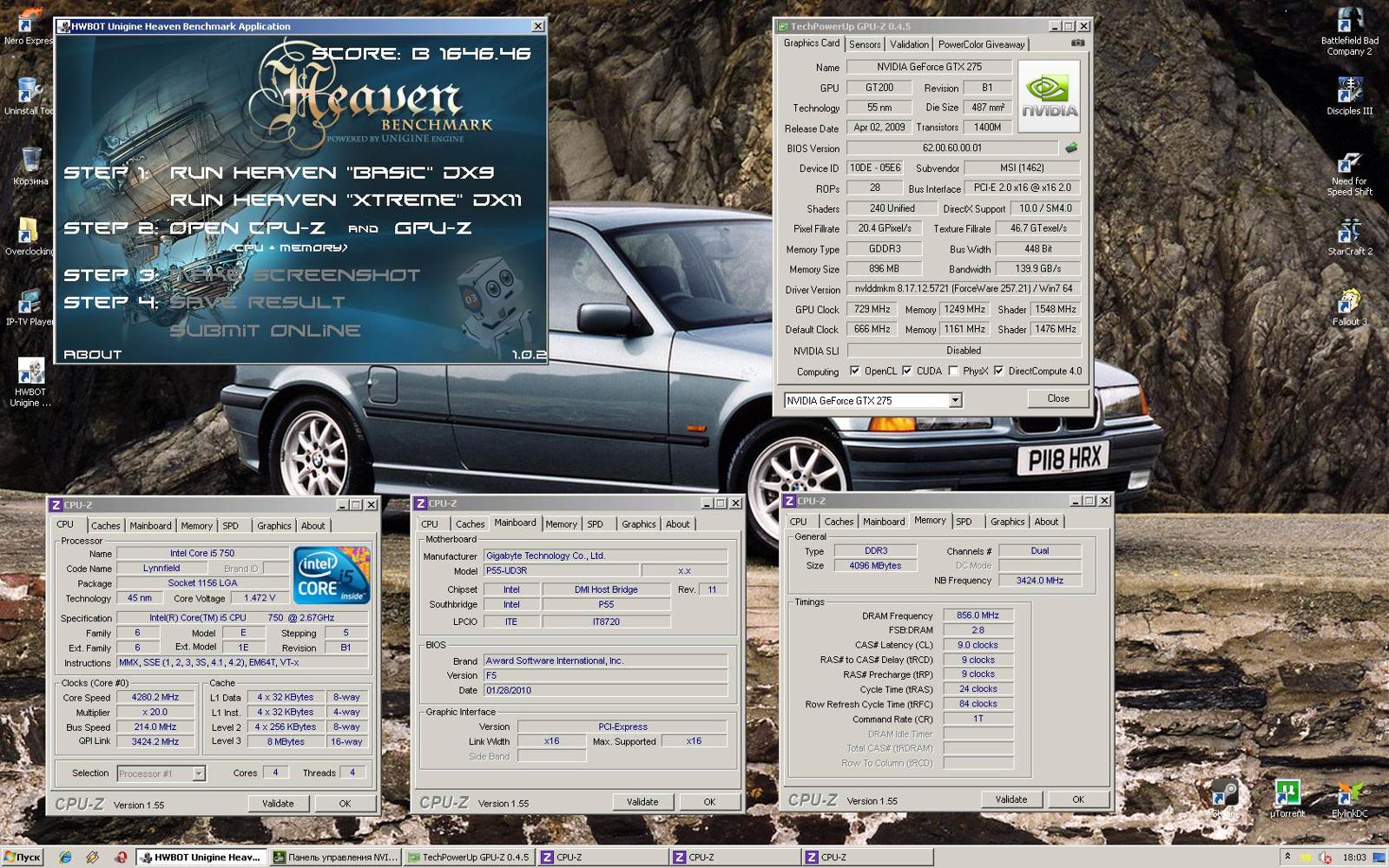Screen dimensions: 1389x868
Task: Launch Fallout 3 desktop icon
Action: (1349, 307)
